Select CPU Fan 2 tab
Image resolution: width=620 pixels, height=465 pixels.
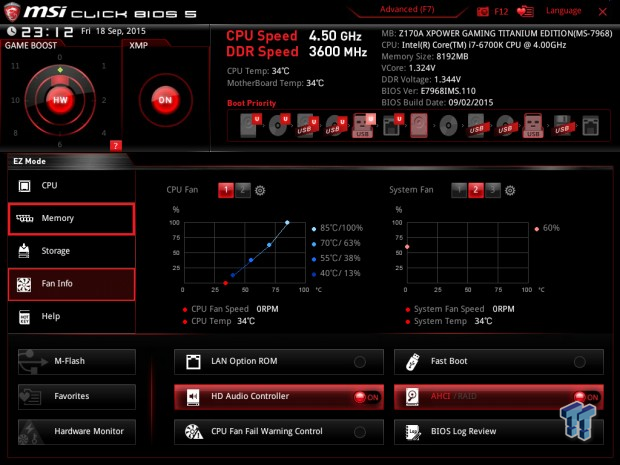click(242, 190)
